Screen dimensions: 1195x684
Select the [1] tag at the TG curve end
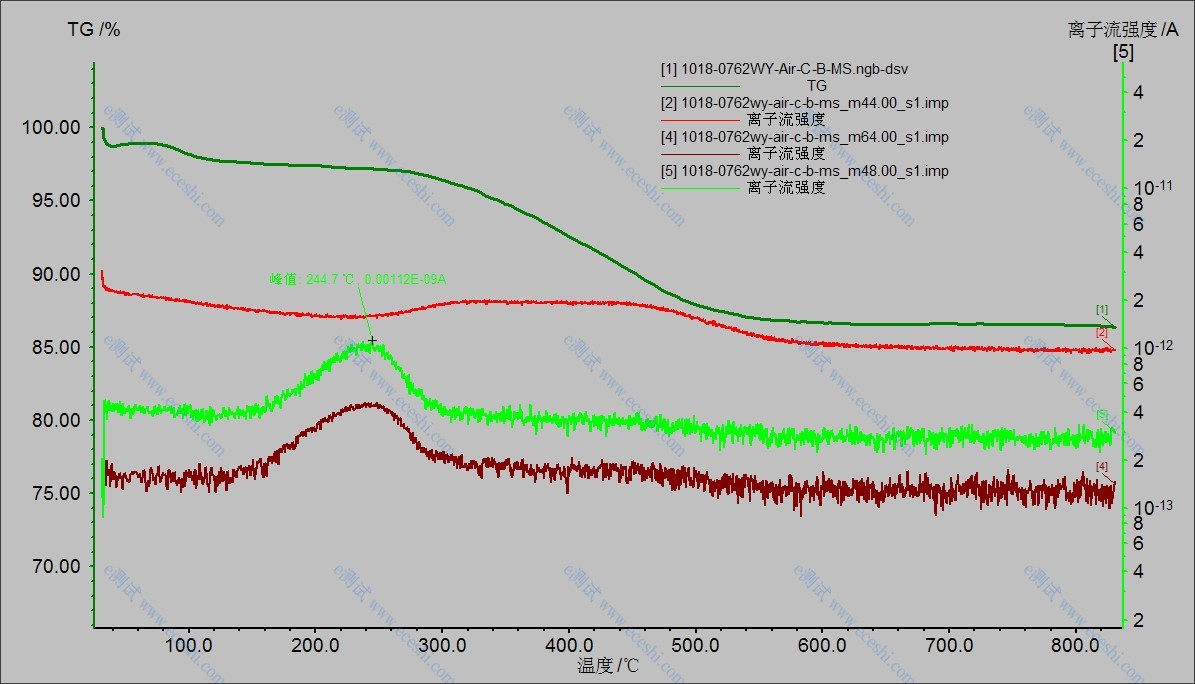pos(1102,310)
